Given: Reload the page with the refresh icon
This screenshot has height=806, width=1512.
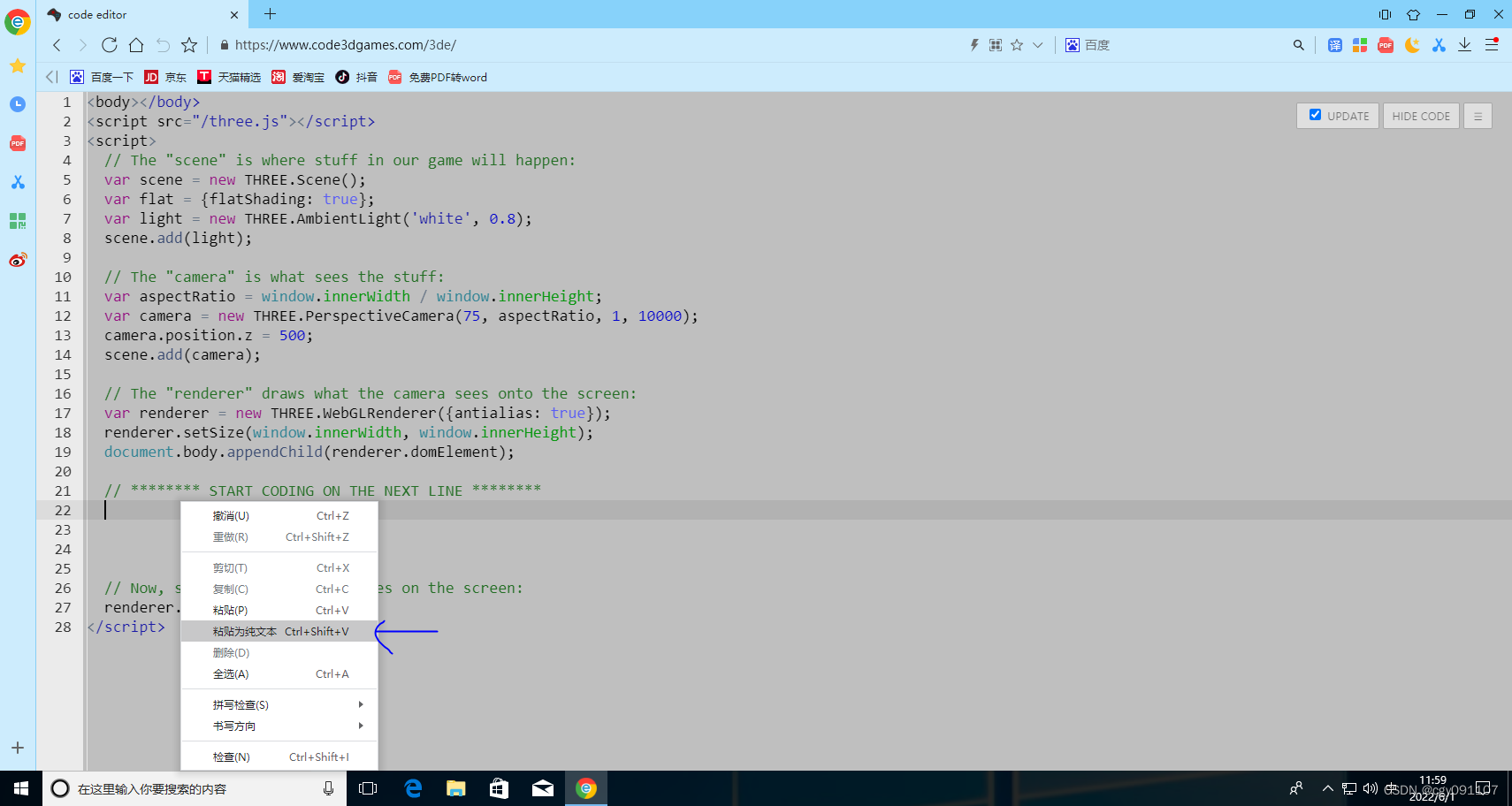Looking at the screenshot, I should point(110,45).
